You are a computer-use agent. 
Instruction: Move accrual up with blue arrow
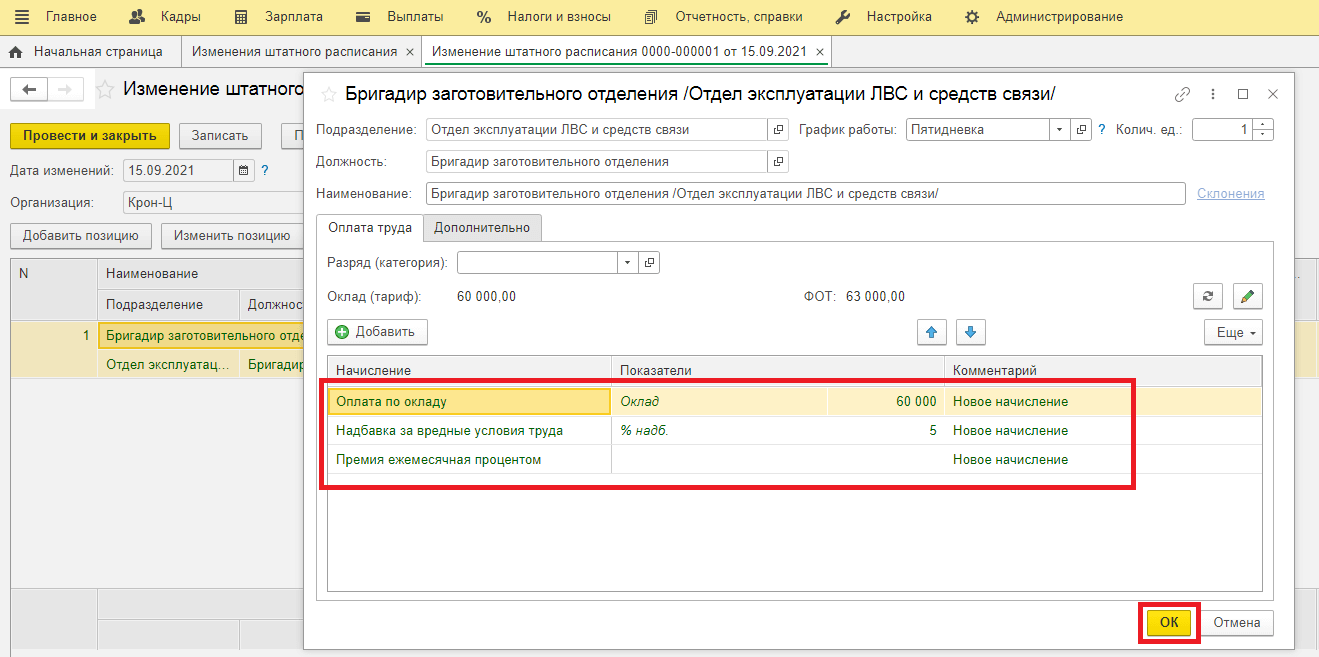[x=932, y=332]
